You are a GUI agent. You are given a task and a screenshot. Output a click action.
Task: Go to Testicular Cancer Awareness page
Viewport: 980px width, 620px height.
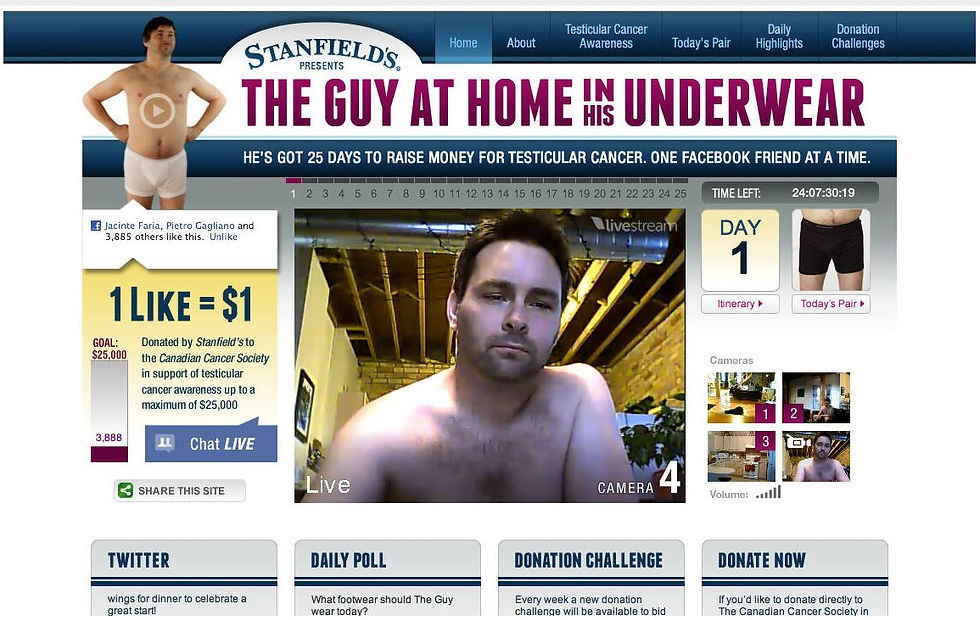coord(606,36)
